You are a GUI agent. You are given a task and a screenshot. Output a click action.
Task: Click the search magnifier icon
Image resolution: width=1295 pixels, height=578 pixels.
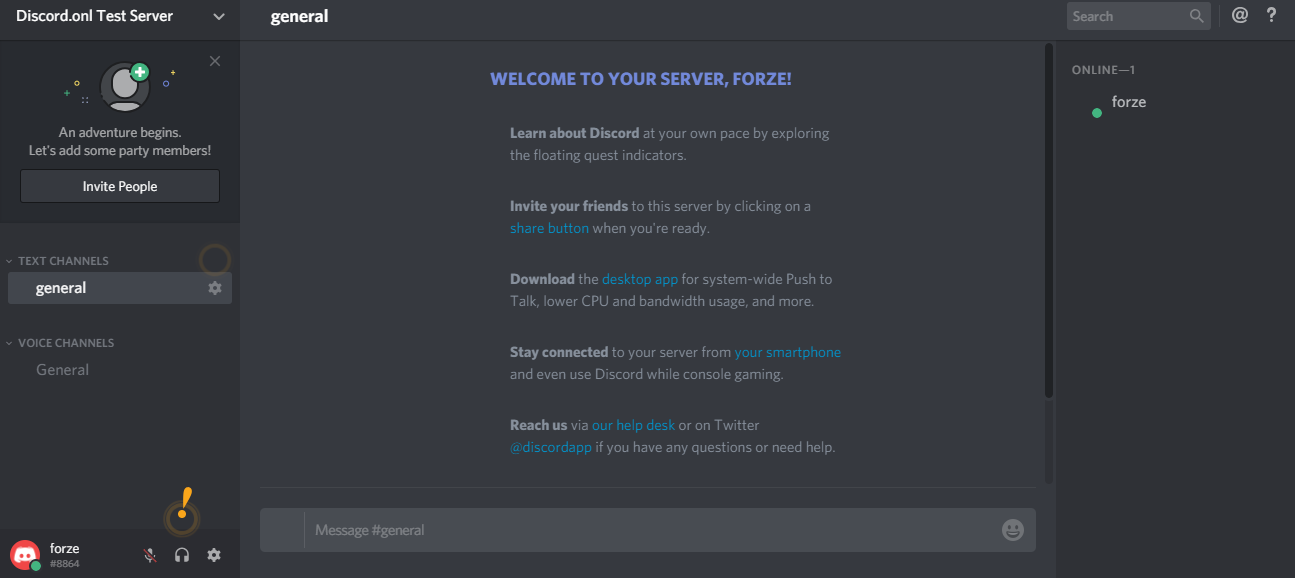point(1196,15)
